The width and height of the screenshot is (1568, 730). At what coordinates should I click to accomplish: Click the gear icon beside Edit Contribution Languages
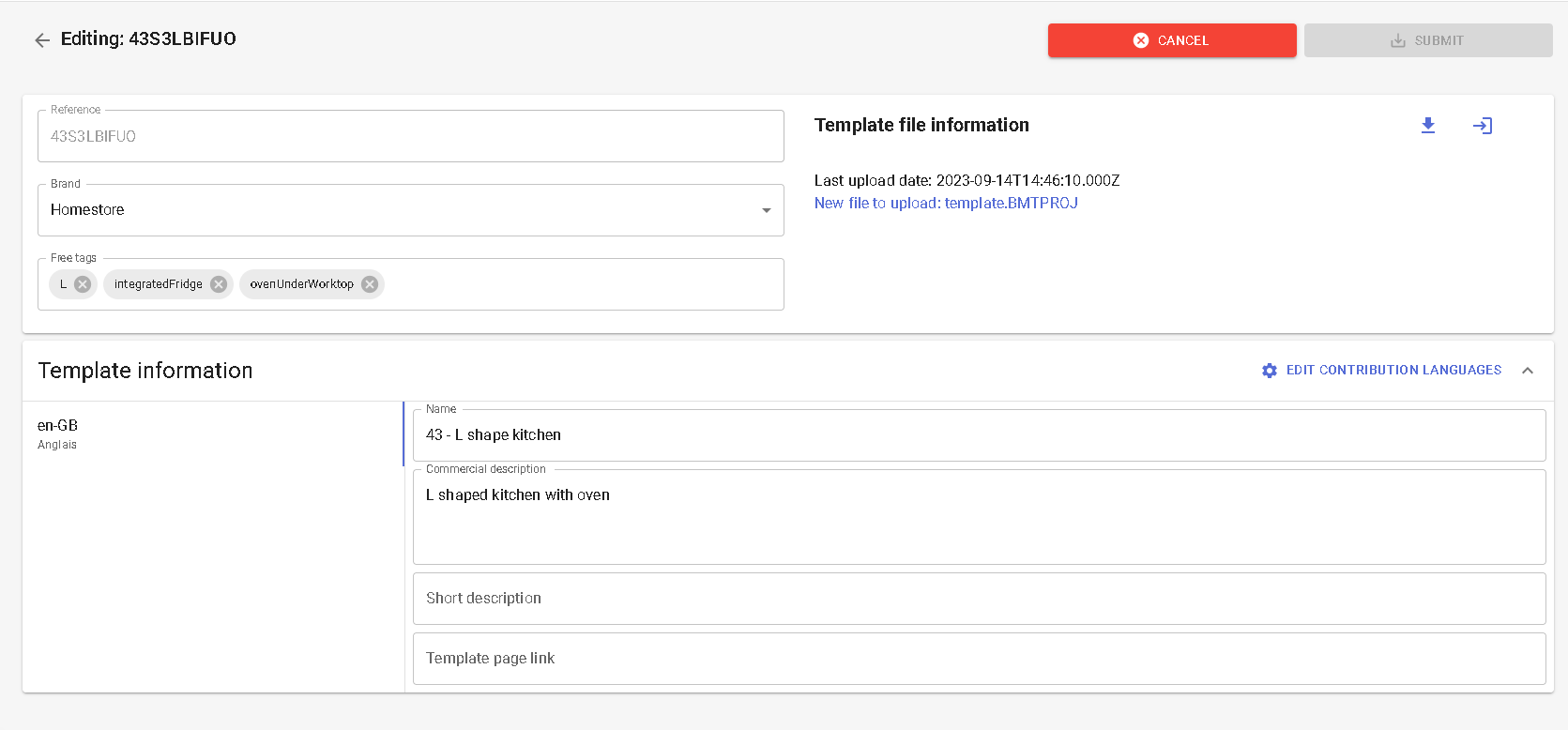tap(1270, 371)
